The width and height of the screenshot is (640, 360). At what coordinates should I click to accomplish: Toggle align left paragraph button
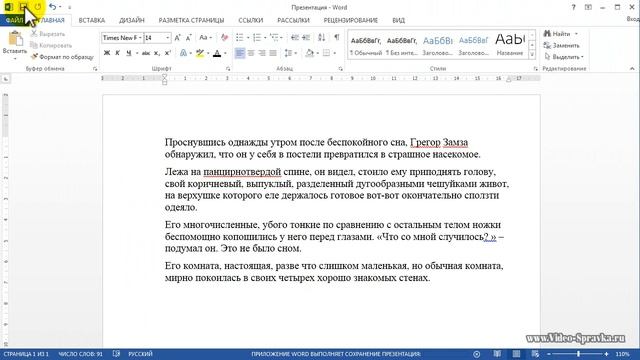pos(240,53)
